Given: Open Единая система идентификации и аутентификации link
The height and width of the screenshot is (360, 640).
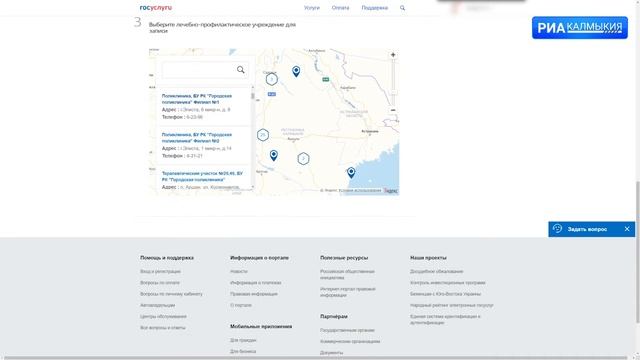Looking at the screenshot, I should (445, 320).
